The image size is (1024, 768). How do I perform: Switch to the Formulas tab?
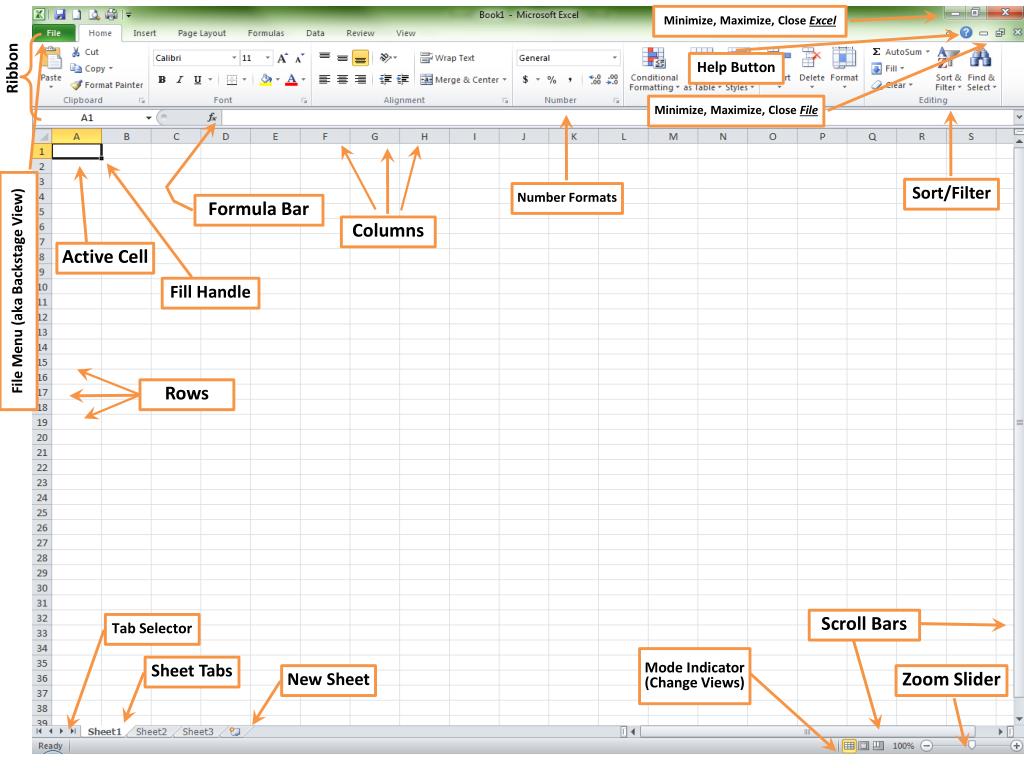coord(266,33)
